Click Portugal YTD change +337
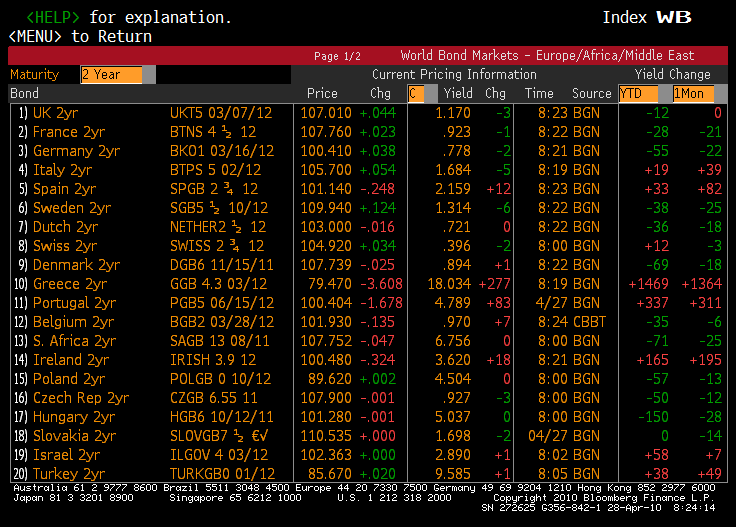The image size is (736, 527). [652, 303]
